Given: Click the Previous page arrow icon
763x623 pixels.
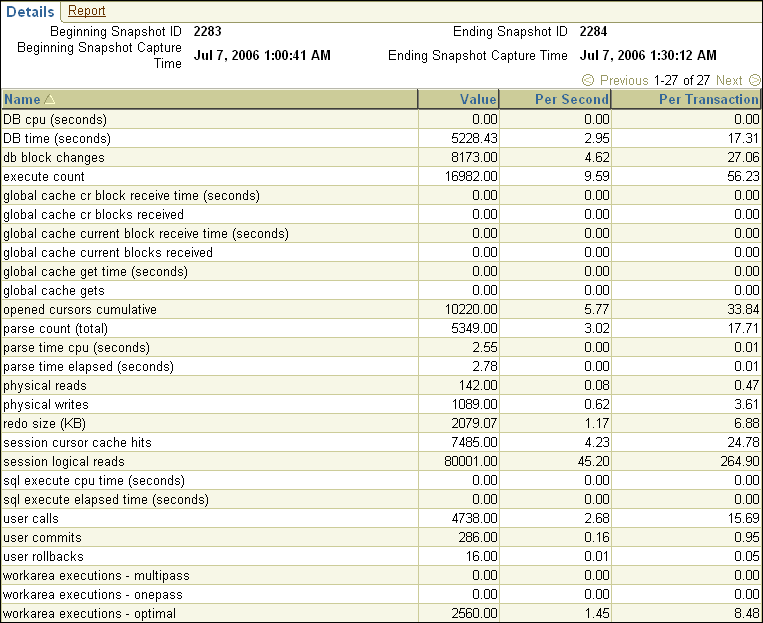Looking at the screenshot, I should pyautogui.click(x=588, y=80).
